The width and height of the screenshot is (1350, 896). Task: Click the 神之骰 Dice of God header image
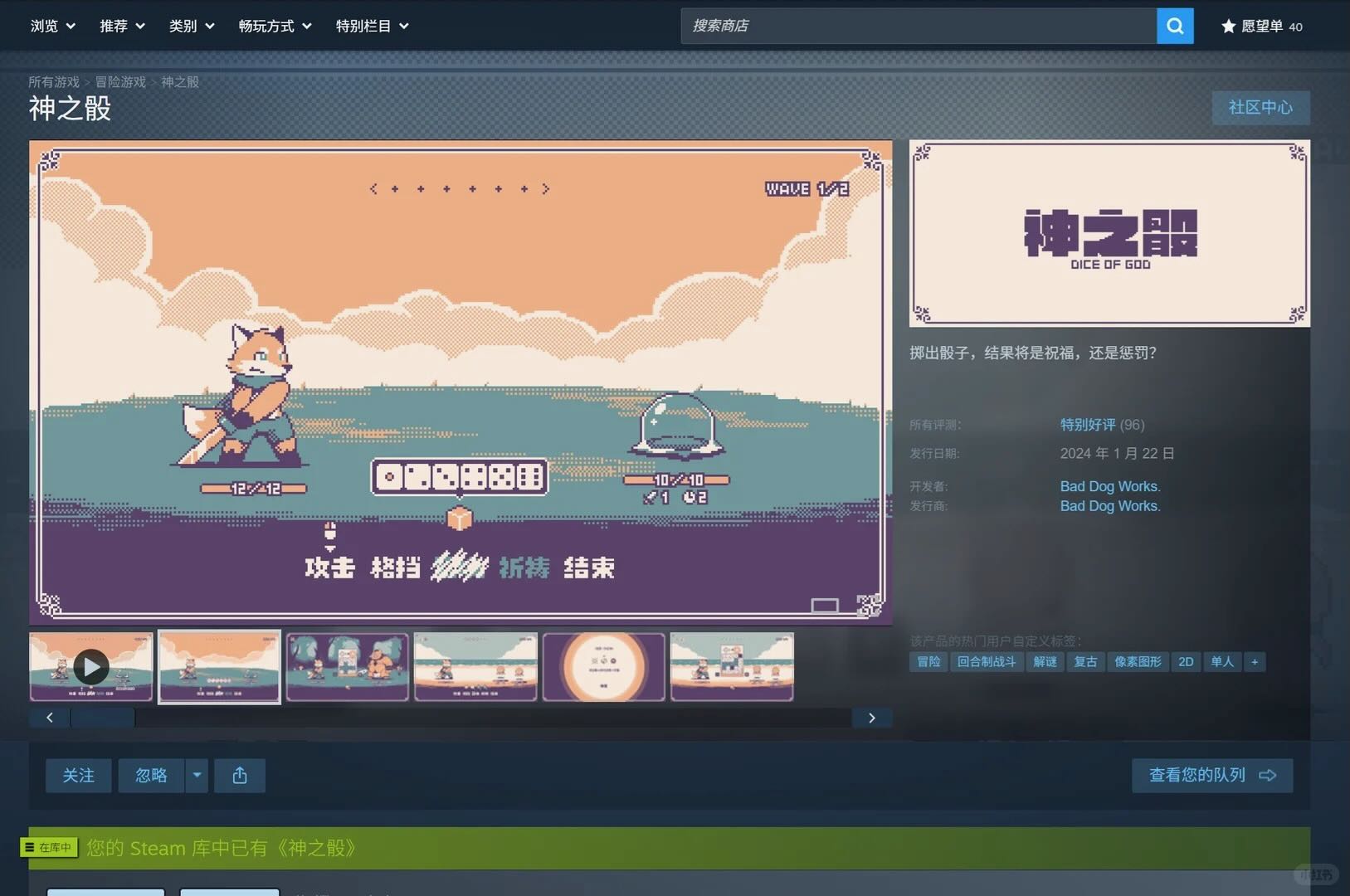[x=1110, y=233]
